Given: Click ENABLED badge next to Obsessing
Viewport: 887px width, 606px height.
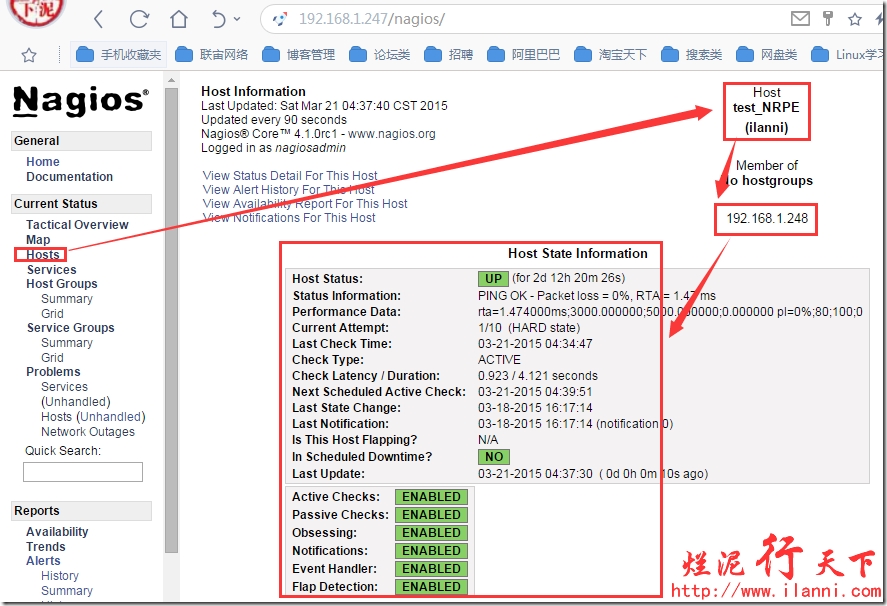Looking at the screenshot, I should 432,533.
